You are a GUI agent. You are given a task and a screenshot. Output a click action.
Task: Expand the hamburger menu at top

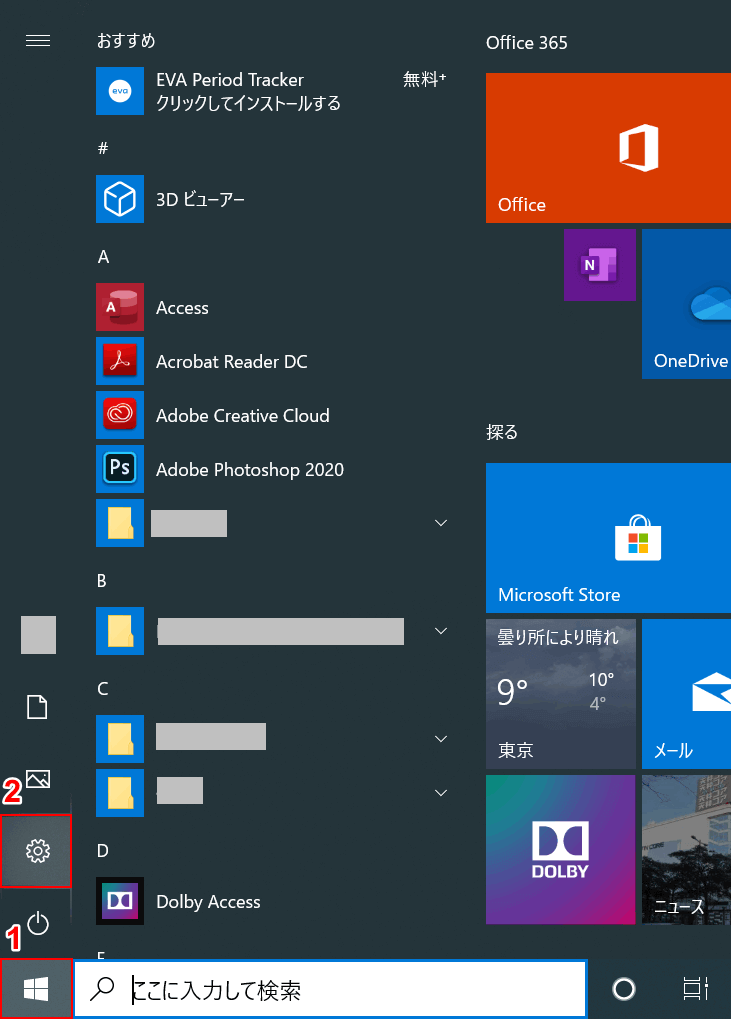[x=37, y=40]
